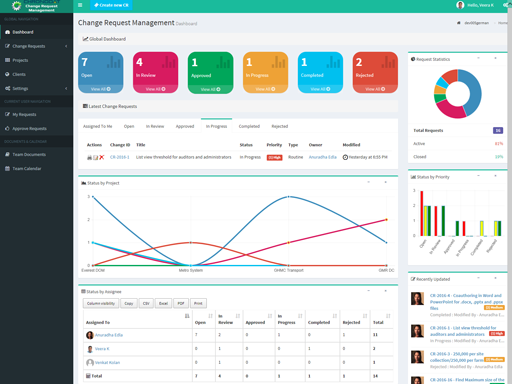Switch to the Open tab
This screenshot has width=512, height=384.
(x=129, y=126)
